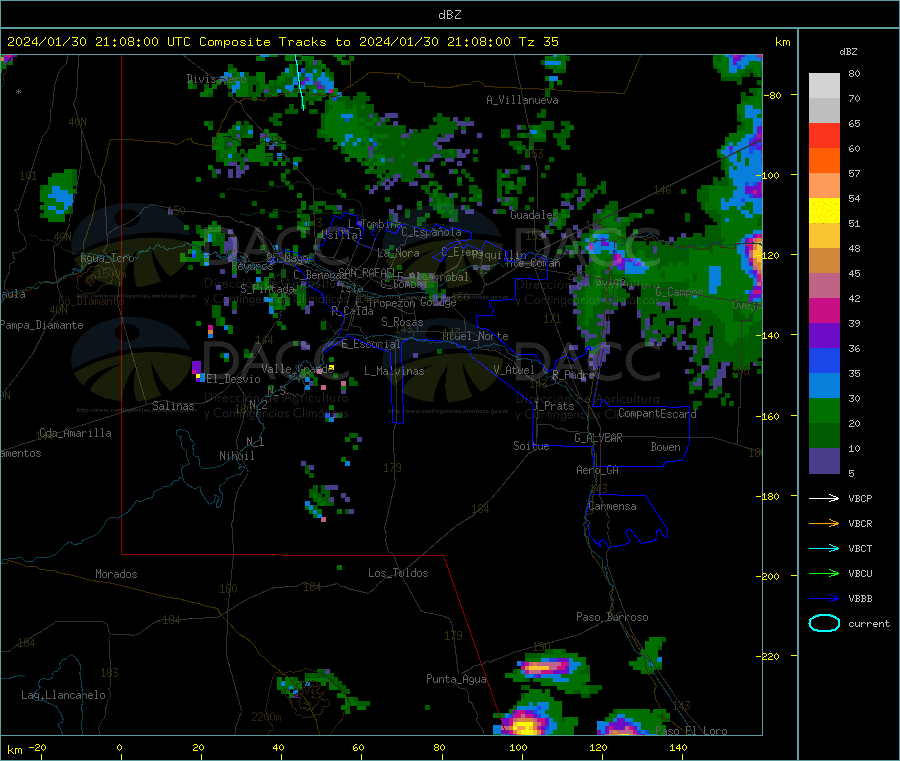Viewport: 900px width, 761px height.
Task: Click the 30 dBZ light blue swatch
Action: pyautogui.click(x=824, y=386)
